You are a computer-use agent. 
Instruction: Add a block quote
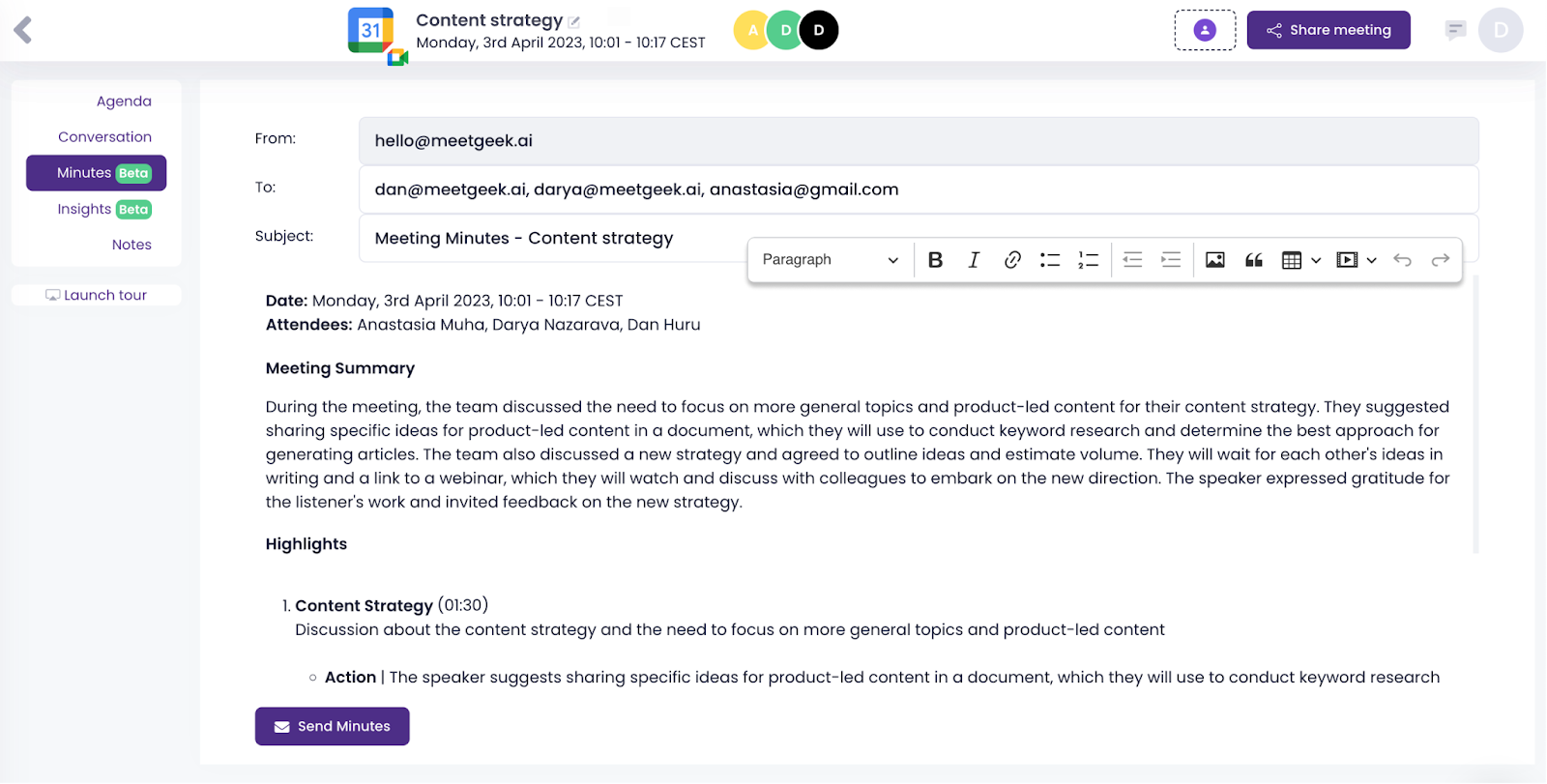(1254, 260)
